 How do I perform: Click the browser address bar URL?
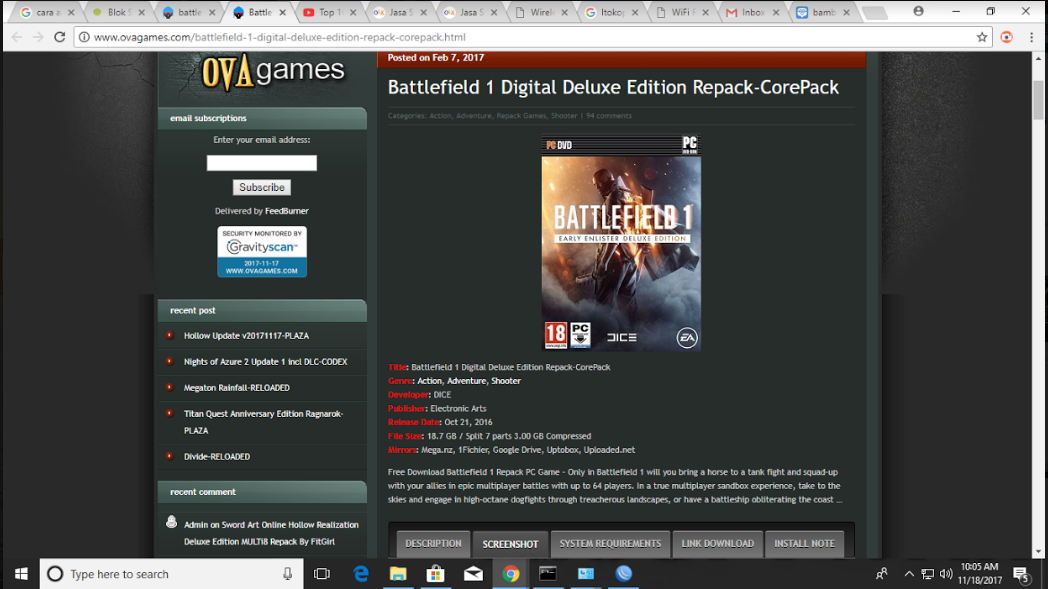pos(279,37)
